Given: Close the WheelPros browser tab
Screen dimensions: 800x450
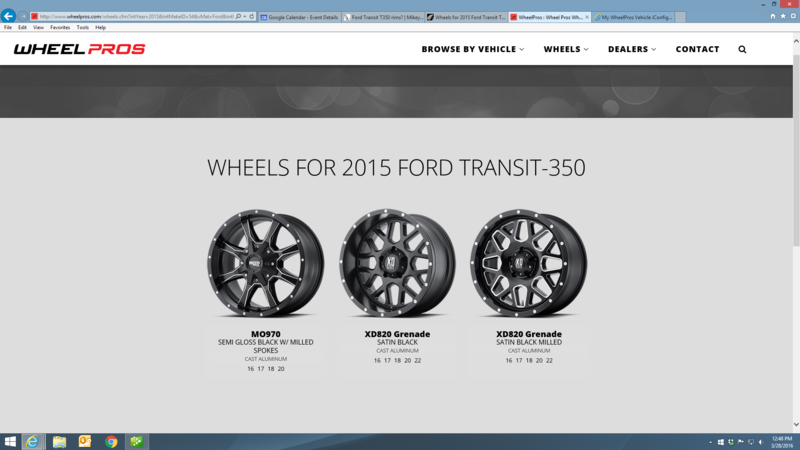Looking at the screenshot, I should [587, 17].
